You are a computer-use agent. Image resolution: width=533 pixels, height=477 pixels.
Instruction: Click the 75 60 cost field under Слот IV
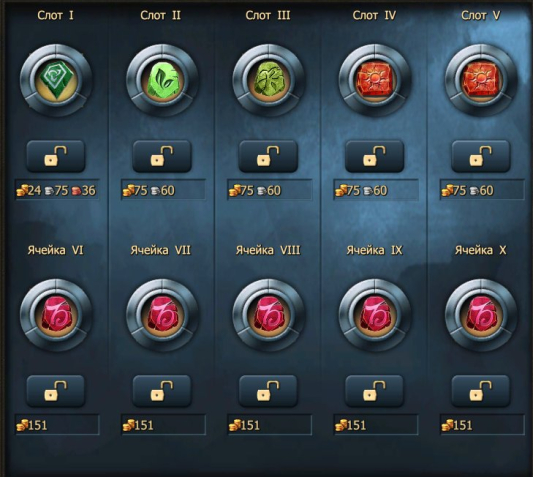[376, 190]
